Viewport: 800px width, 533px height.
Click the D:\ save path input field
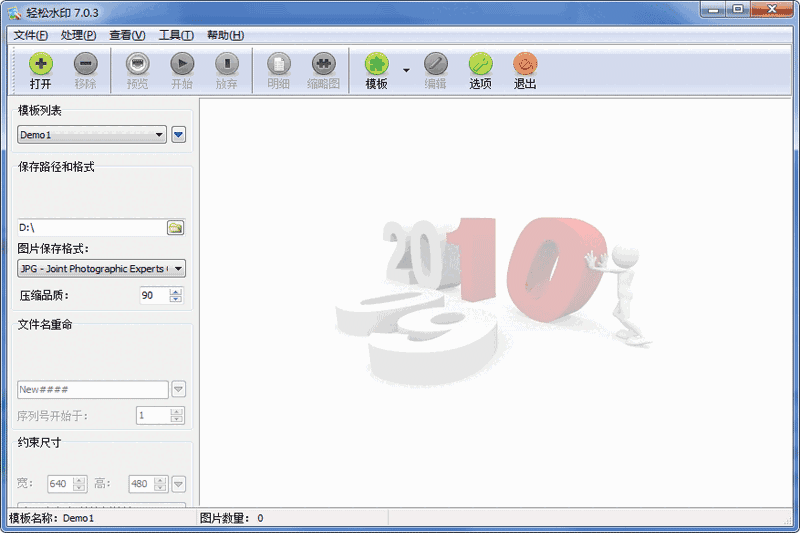(92, 227)
